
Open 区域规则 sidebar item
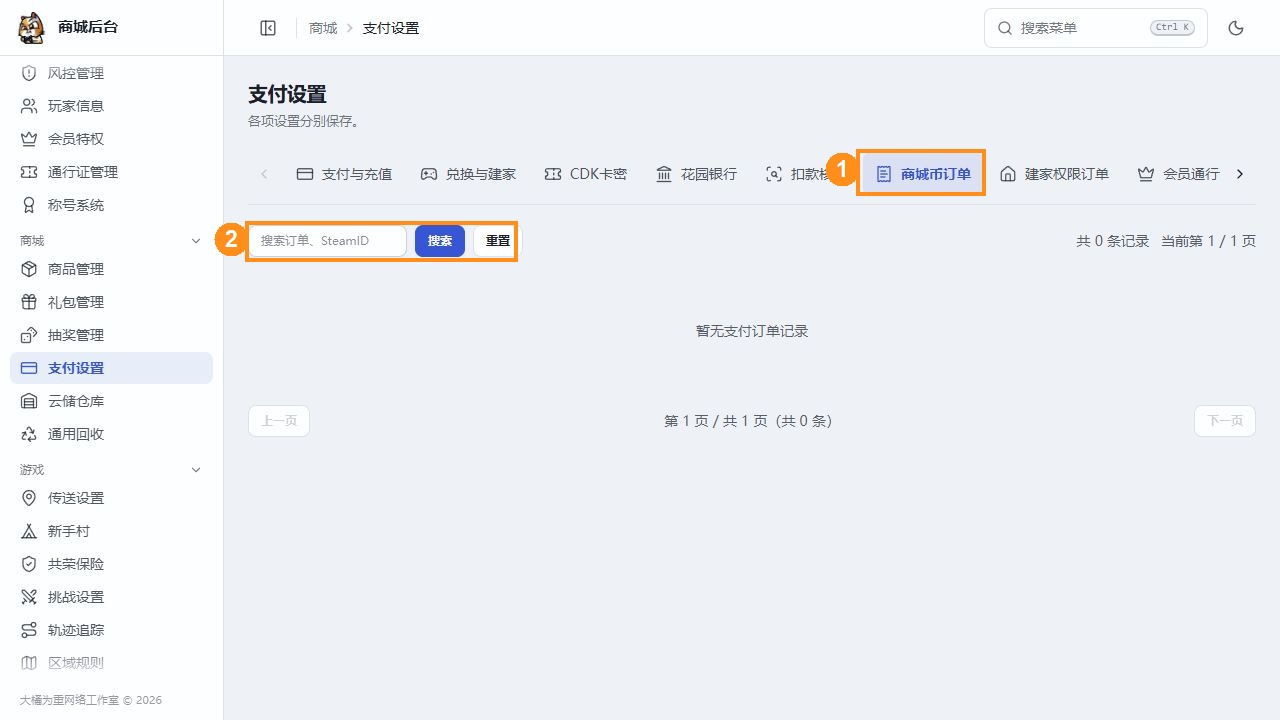[x=111, y=663]
